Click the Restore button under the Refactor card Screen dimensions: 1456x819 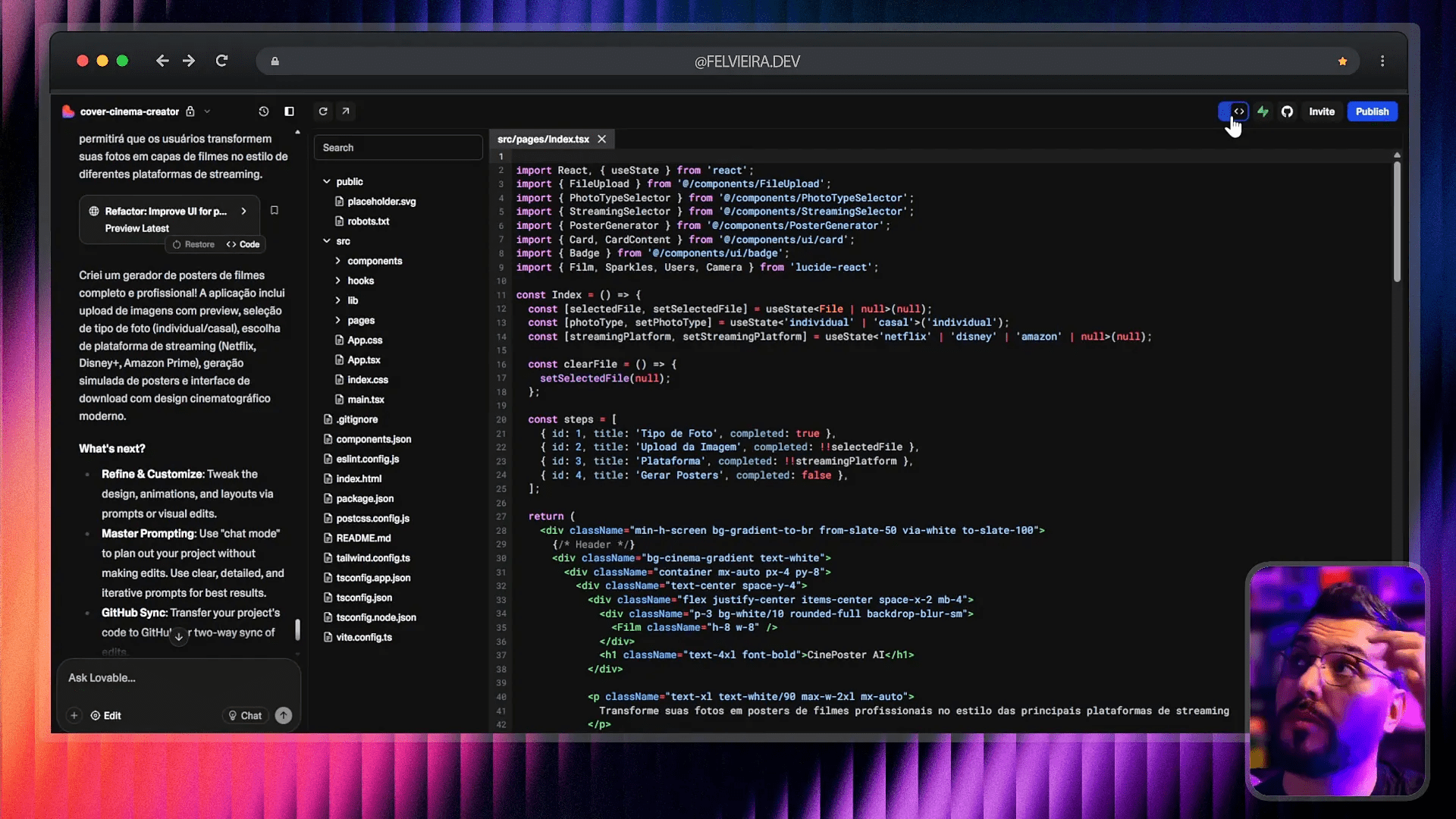pos(193,244)
